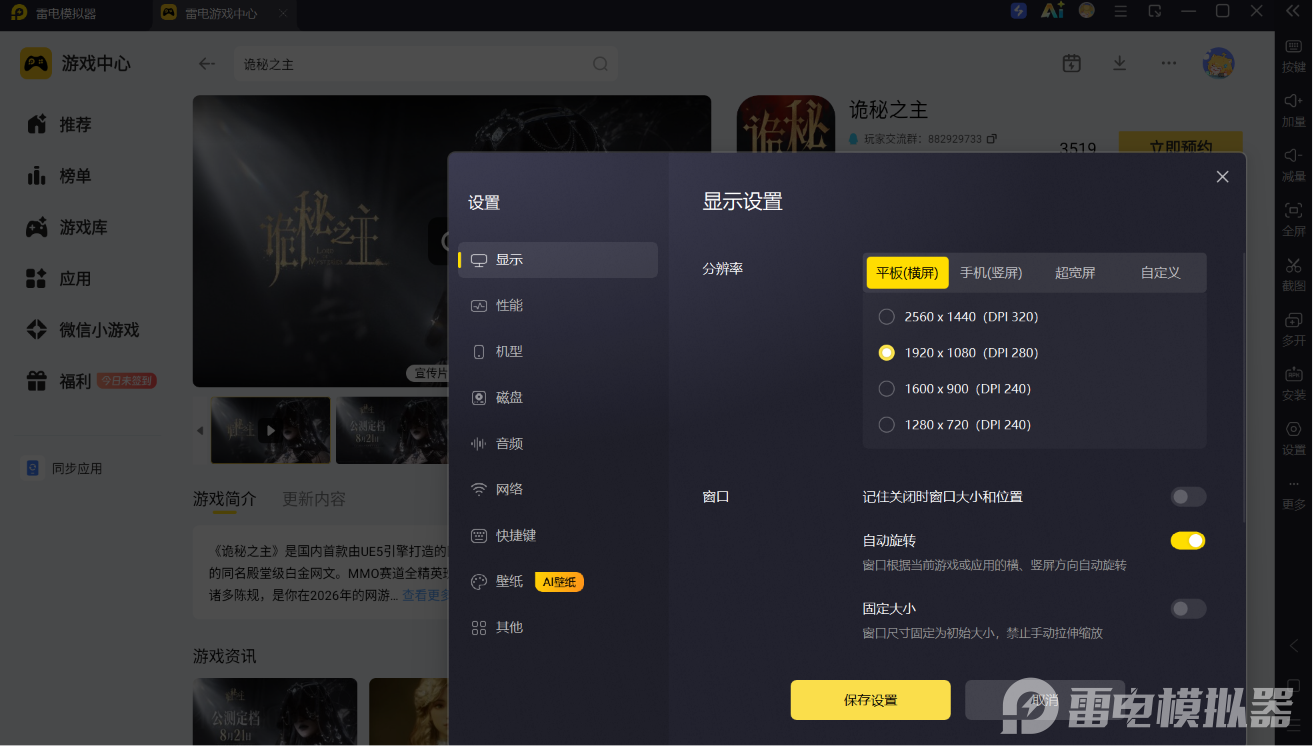Open 性能 settings category
This screenshot has width=1313, height=746.
click(x=558, y=306)
